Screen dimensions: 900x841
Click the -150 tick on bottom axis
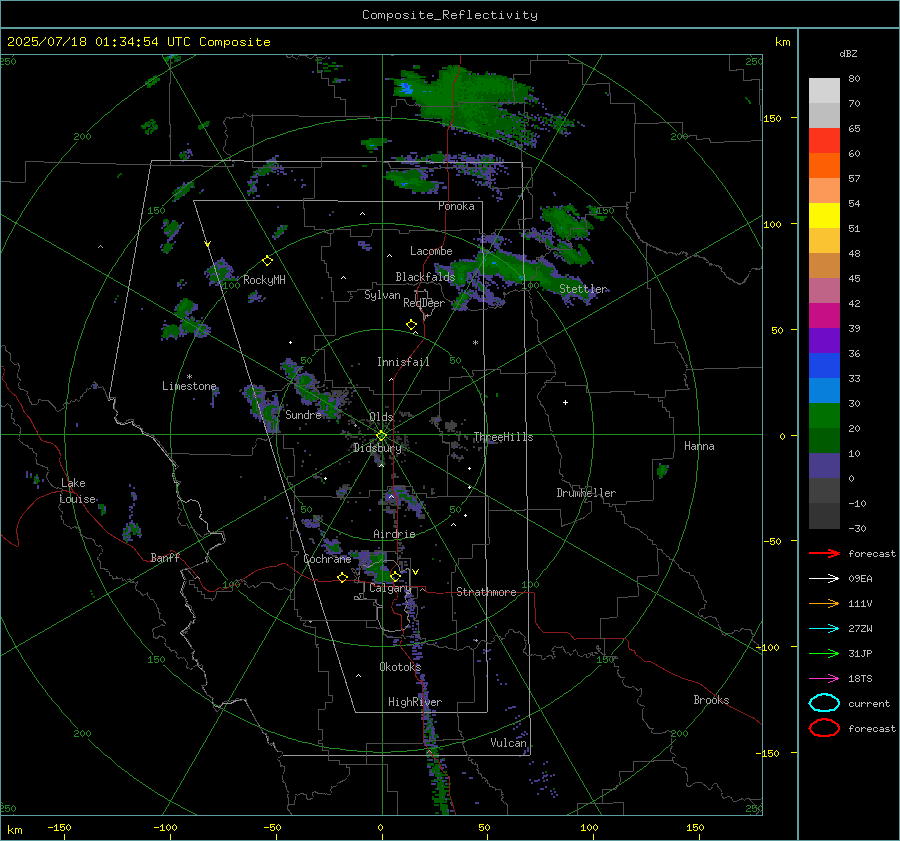click(59, 827)
